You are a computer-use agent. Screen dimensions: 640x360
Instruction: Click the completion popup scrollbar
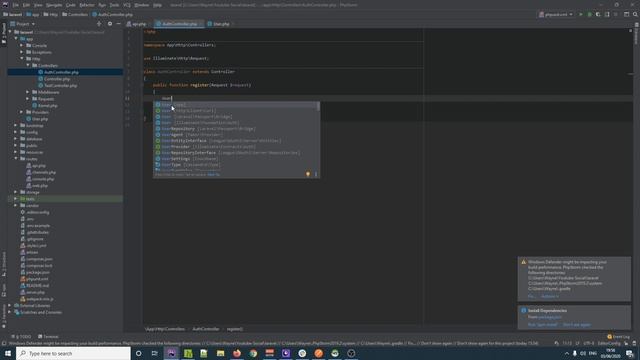point(318,107)
